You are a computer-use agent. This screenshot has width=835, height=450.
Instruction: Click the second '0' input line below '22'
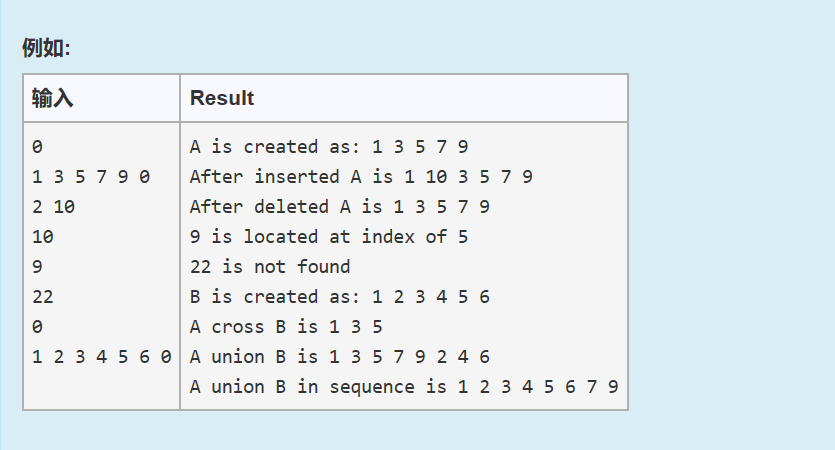click(x=37, y=327)
